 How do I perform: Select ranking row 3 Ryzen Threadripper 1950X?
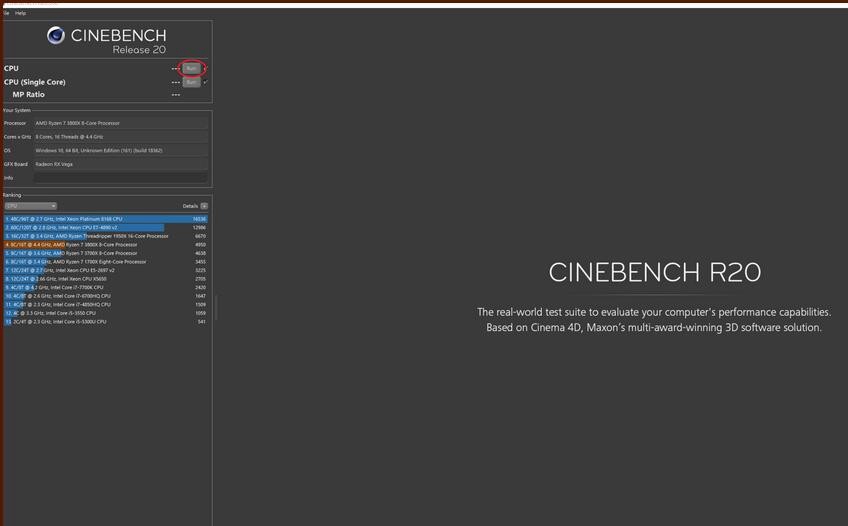pyautogui.click(x=106, y=236)
